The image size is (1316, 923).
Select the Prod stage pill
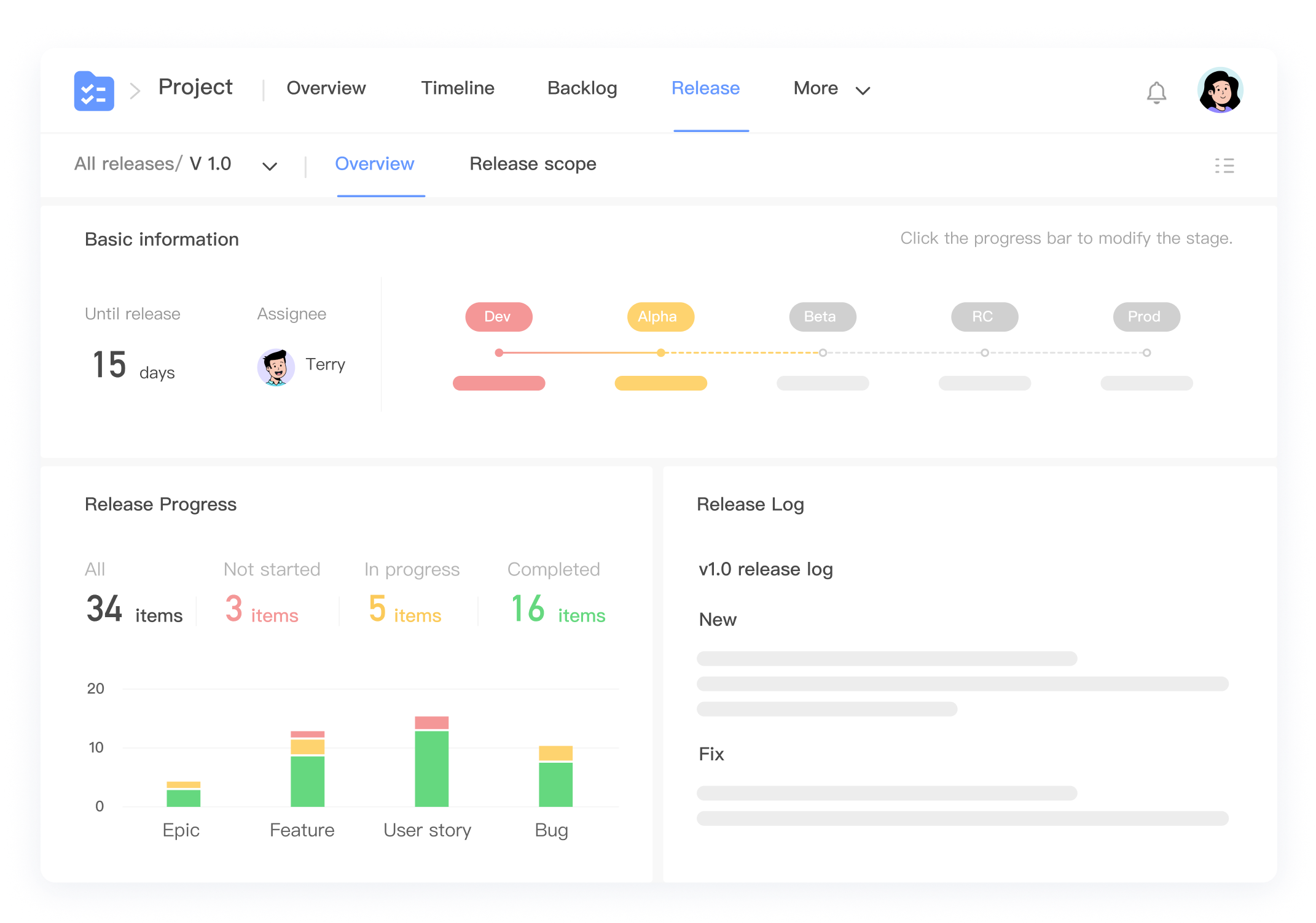1145,317
